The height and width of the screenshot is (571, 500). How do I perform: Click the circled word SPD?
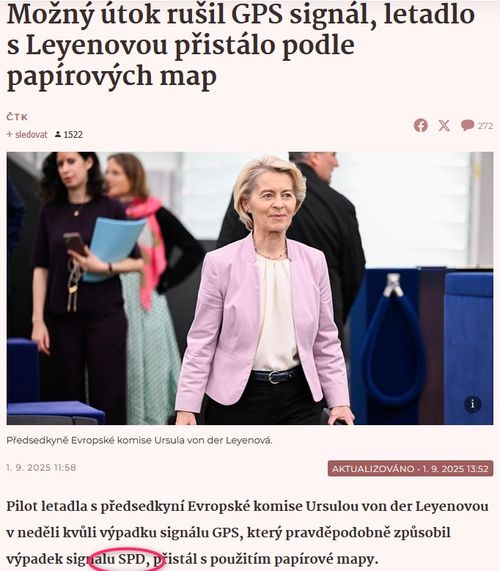132,559
